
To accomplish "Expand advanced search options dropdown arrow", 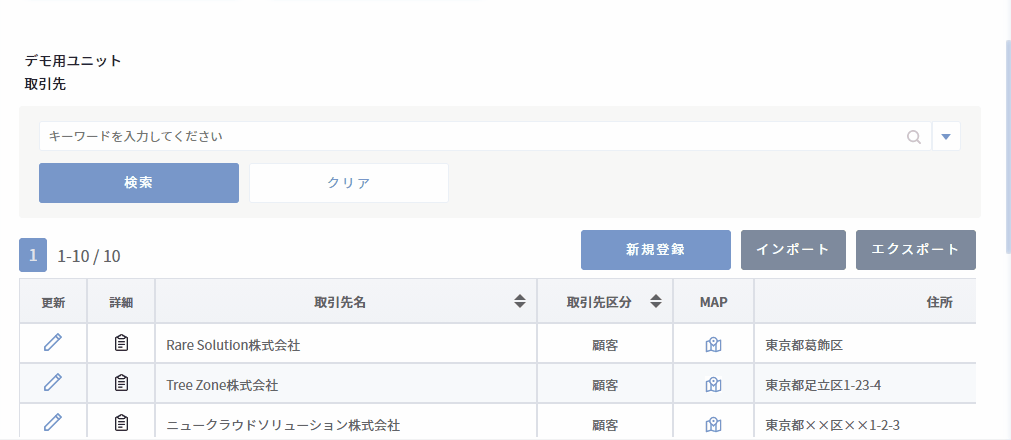I will tap(946, 136).
